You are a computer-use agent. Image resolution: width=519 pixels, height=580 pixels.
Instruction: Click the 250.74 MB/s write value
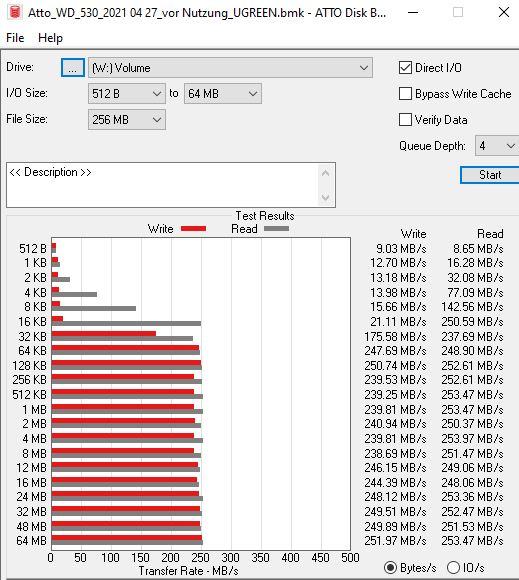click(x=395, y=365)
